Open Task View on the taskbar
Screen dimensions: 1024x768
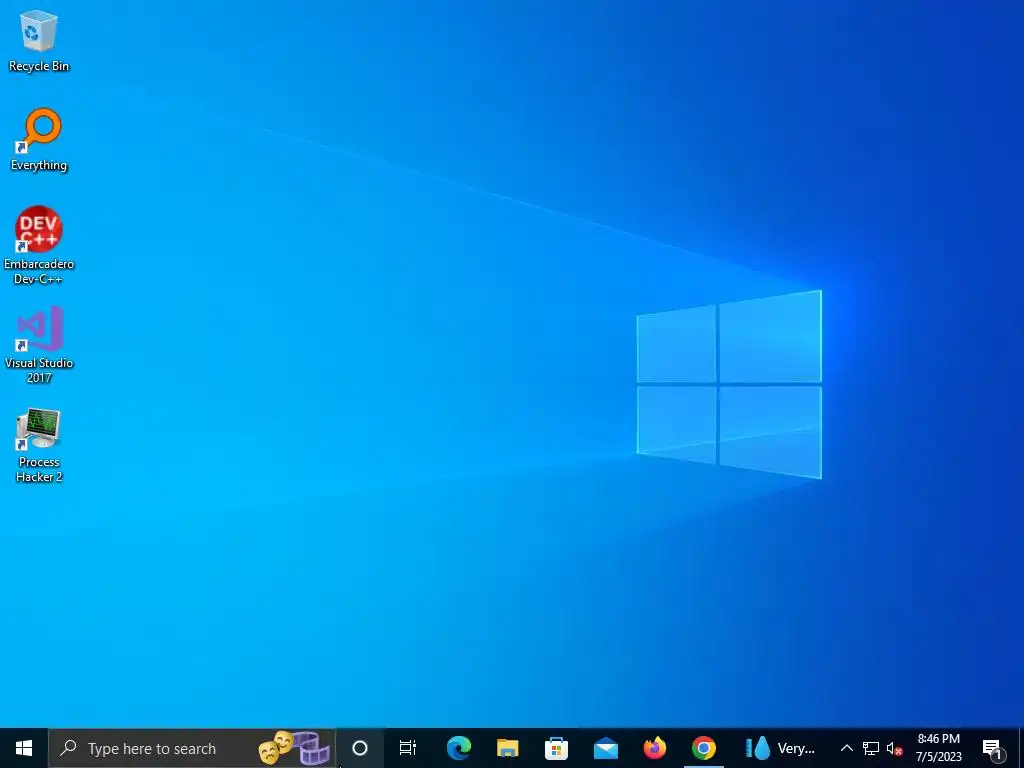point(408,748)
